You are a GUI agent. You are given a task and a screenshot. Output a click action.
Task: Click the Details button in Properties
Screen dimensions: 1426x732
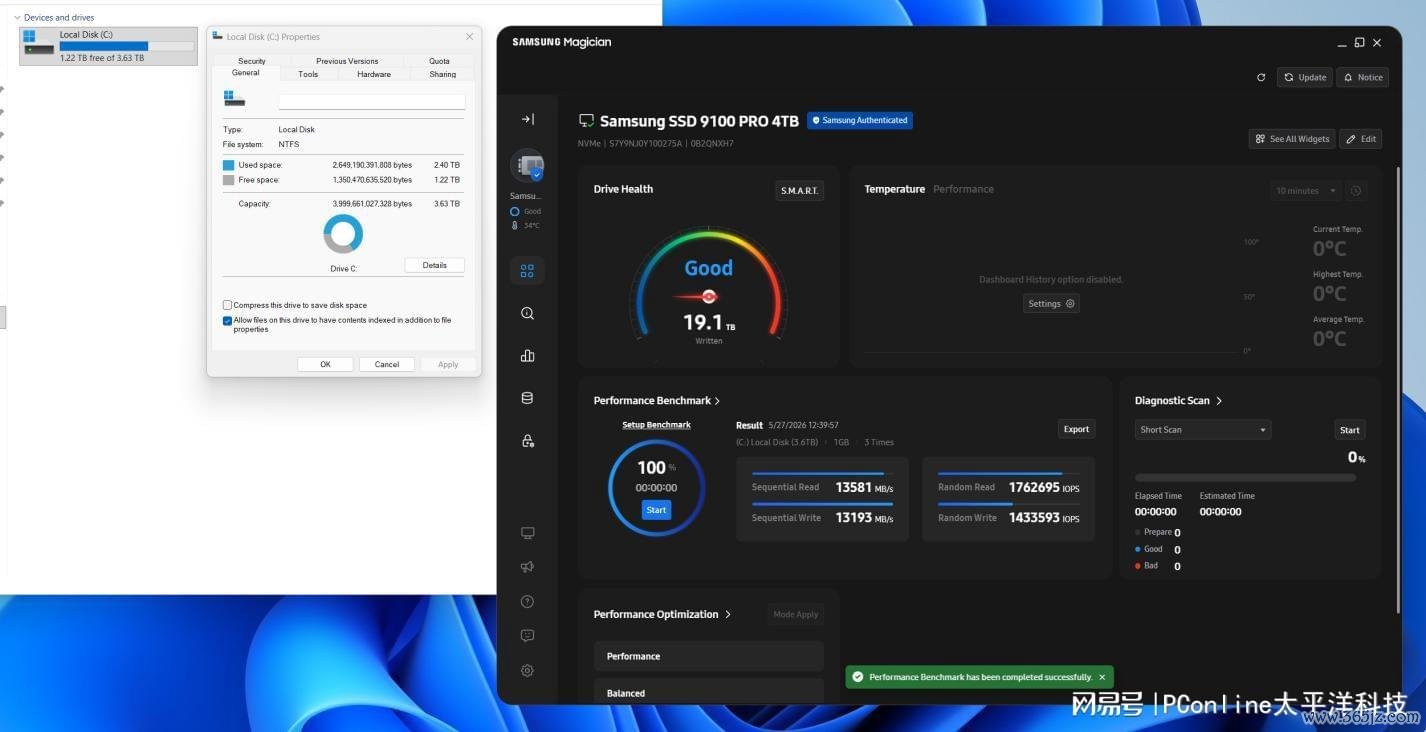434,265
